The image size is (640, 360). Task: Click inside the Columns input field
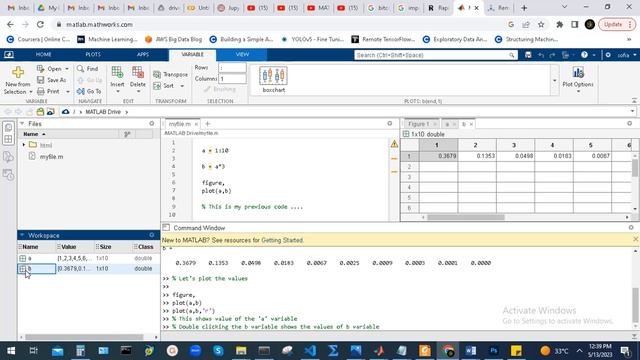(232, 79)
